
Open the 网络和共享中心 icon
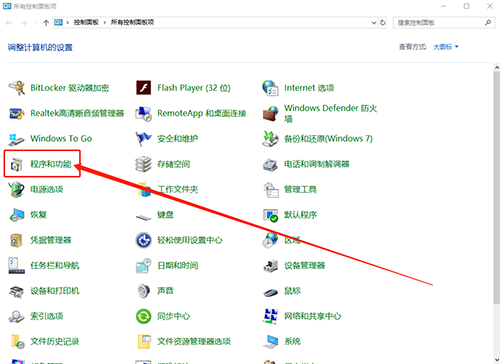pos(270,316)
